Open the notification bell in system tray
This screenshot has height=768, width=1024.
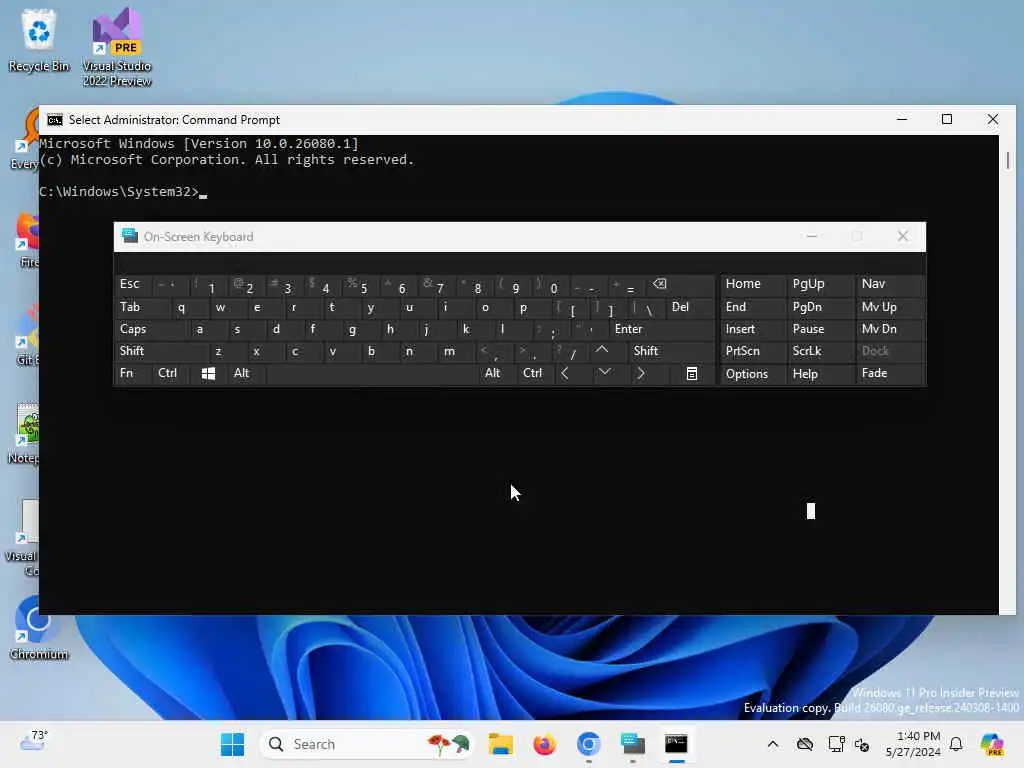pyautogui.click(x=956, y=744)
